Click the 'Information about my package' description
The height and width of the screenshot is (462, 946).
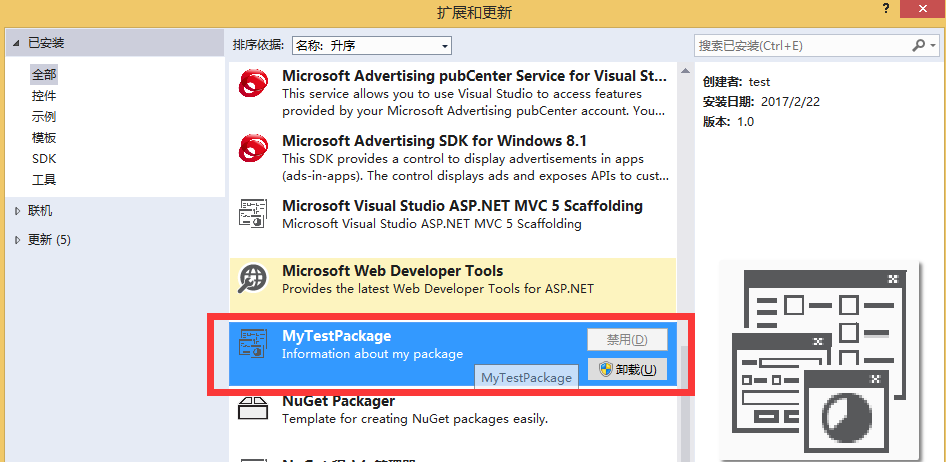372,354
